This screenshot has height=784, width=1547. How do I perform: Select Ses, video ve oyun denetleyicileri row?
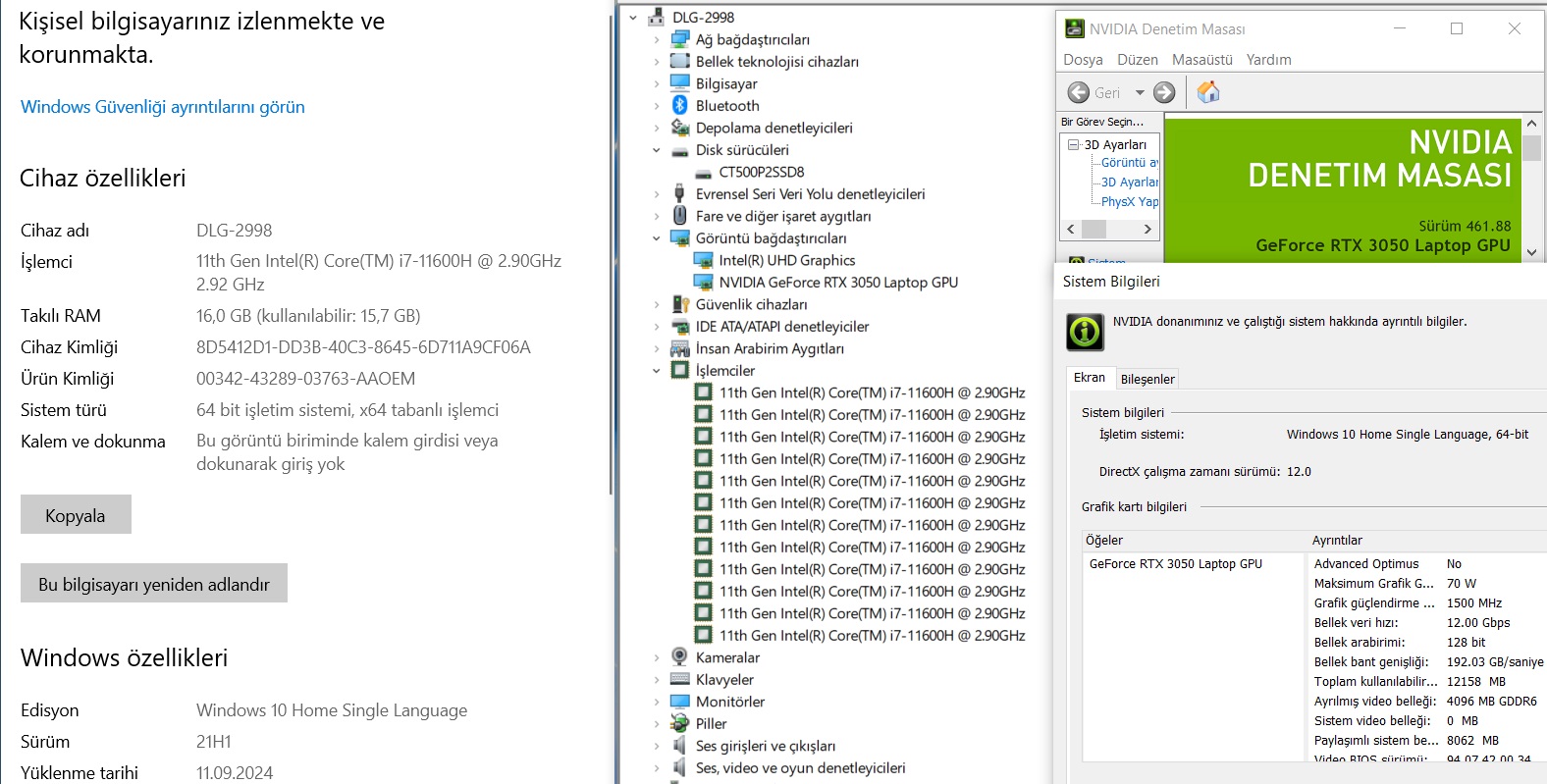pyautogui.click(x=800, y=767)
